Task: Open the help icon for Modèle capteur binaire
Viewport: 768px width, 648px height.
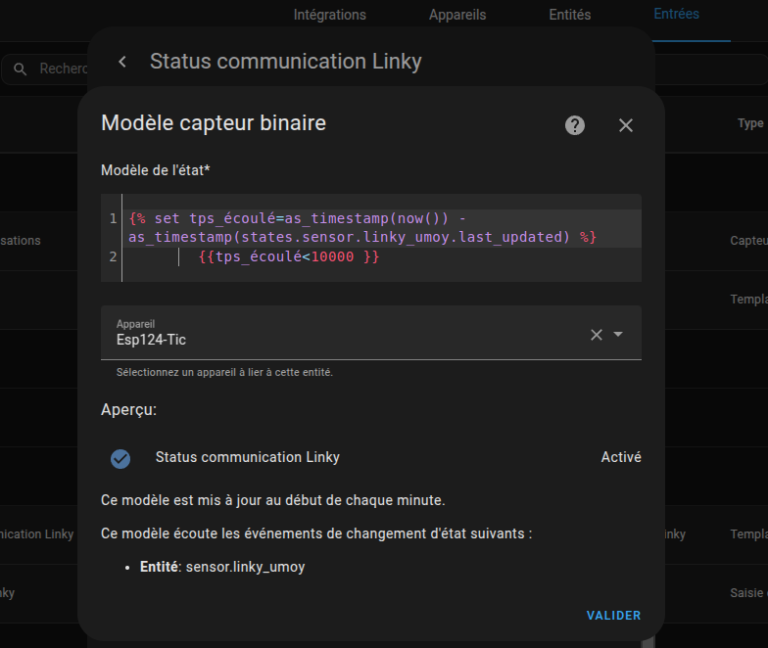Action: pyautogui.click(x=575, y=125)
